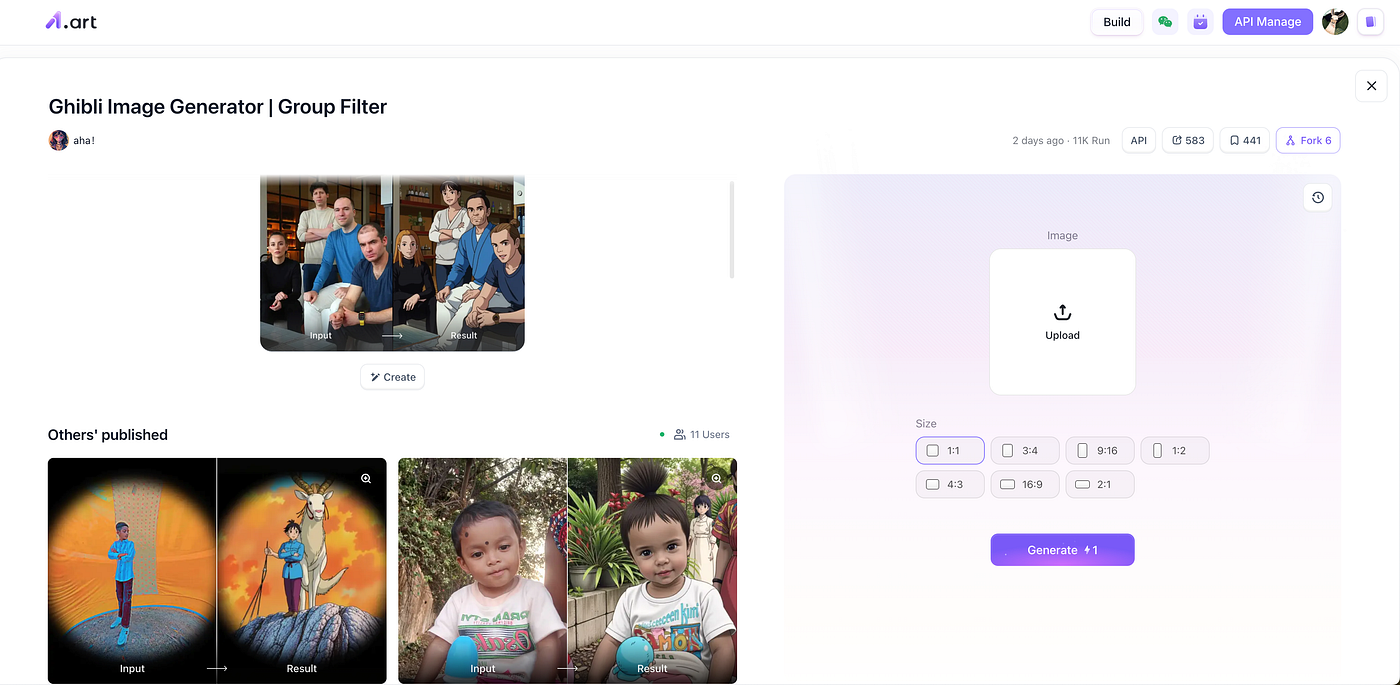Screen dimensions: 1400x685
Task: Click the Upload image box
Action: [x=1062, y=322]
